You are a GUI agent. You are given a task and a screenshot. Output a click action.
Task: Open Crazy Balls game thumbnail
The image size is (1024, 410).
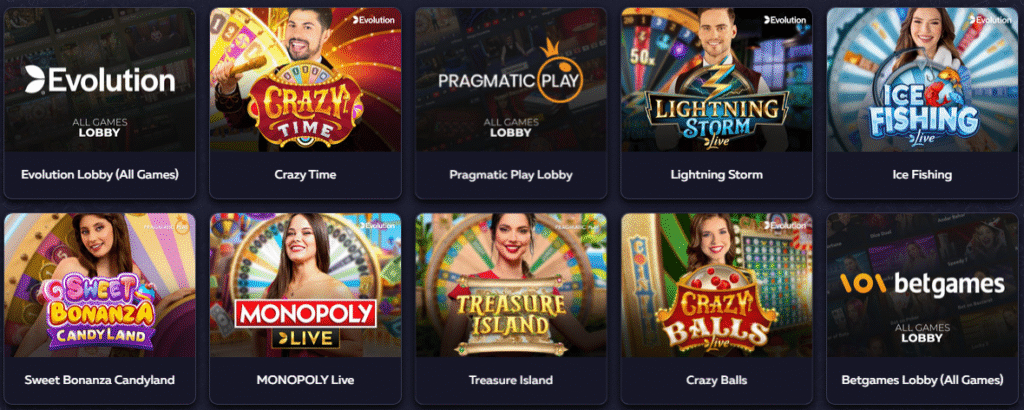tap(716, 285)
